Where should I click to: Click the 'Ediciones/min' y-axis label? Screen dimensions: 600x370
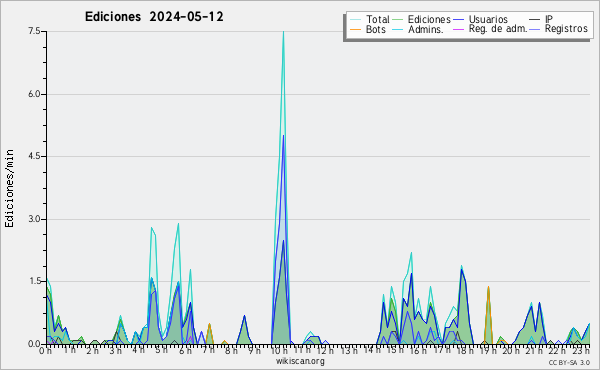(9, 188)
